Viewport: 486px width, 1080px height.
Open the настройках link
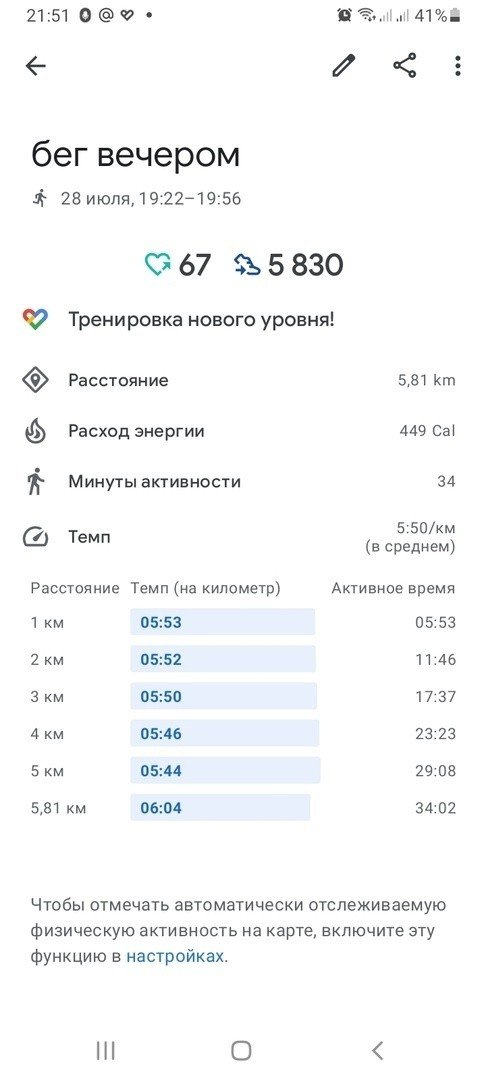(175, 957)
